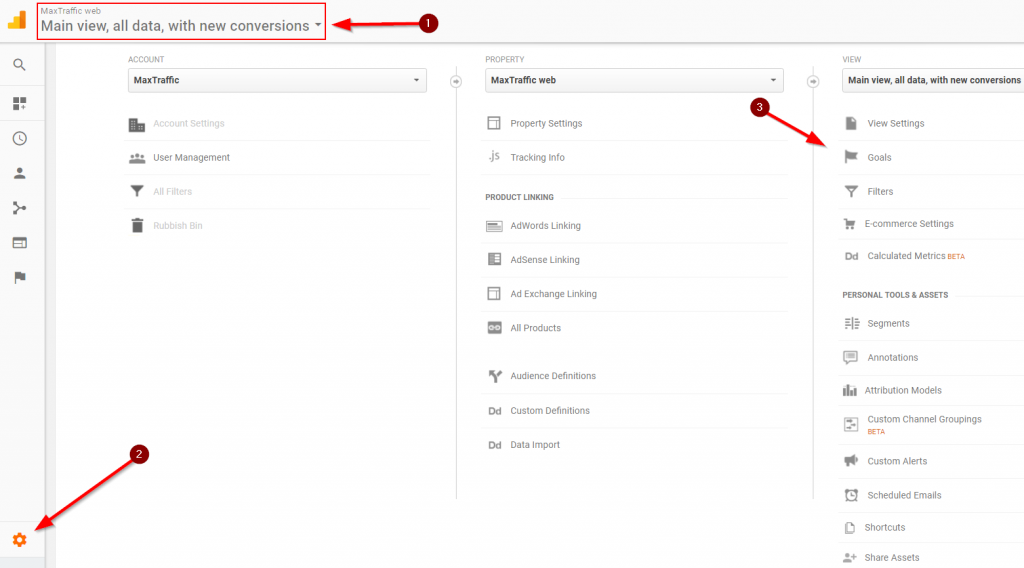Click the E-commerce Settings cart icon
Viewport: 1024px width, 568px height.
pos(849,224)
